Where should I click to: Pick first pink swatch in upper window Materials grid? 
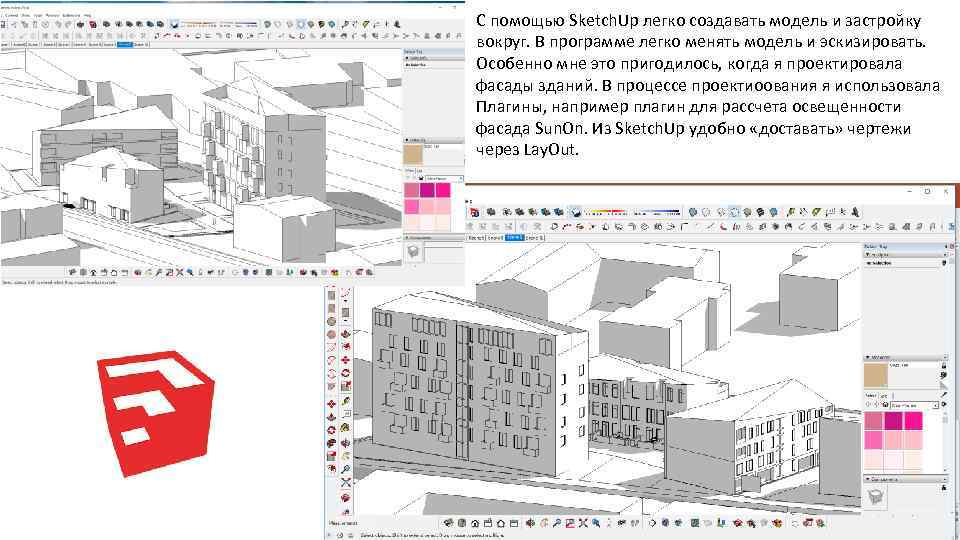tap(411, 190)
